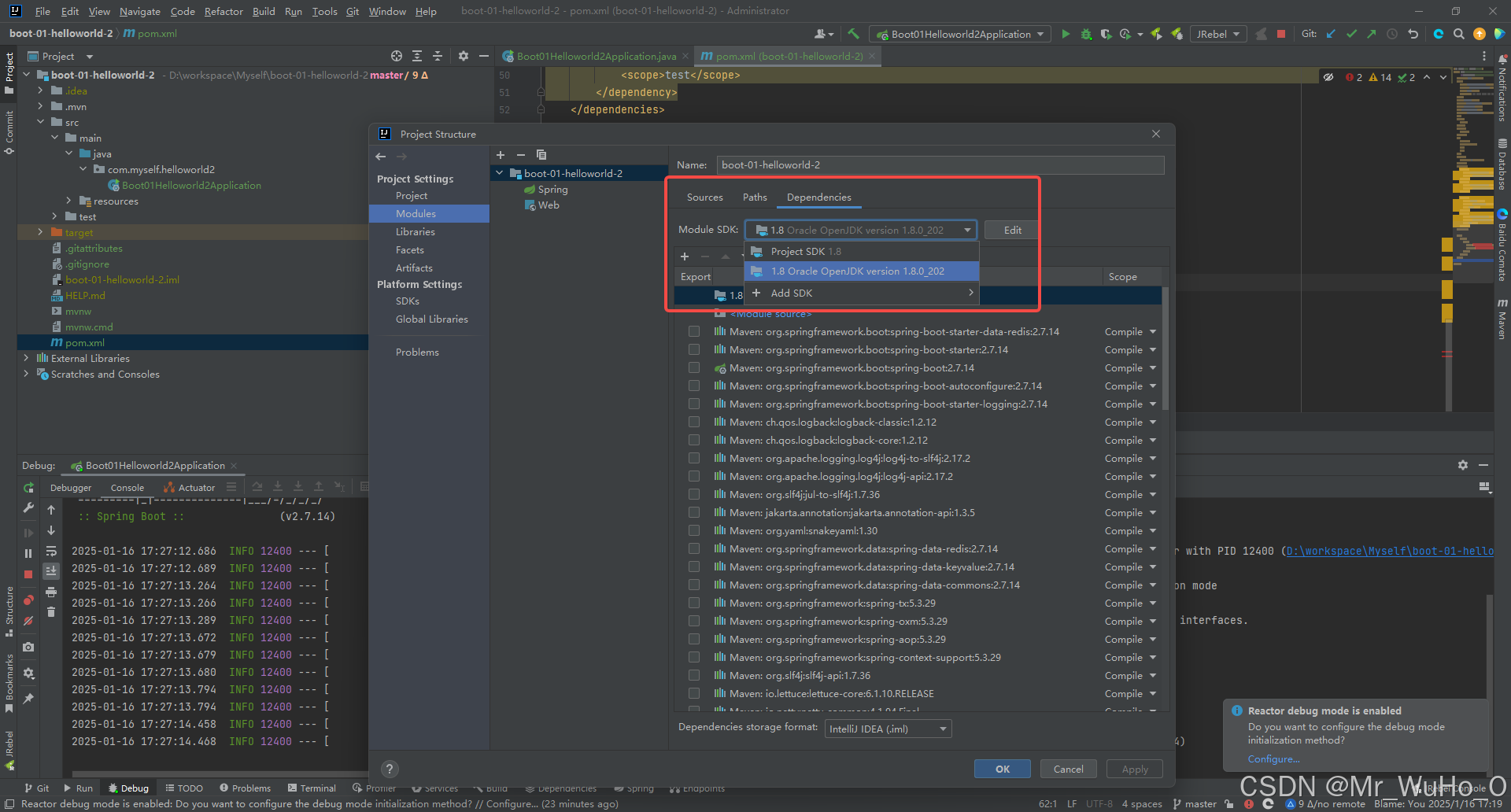Open JRebel dropdown in toolbar
The image size is (1511, 812).
[1218, 34]
